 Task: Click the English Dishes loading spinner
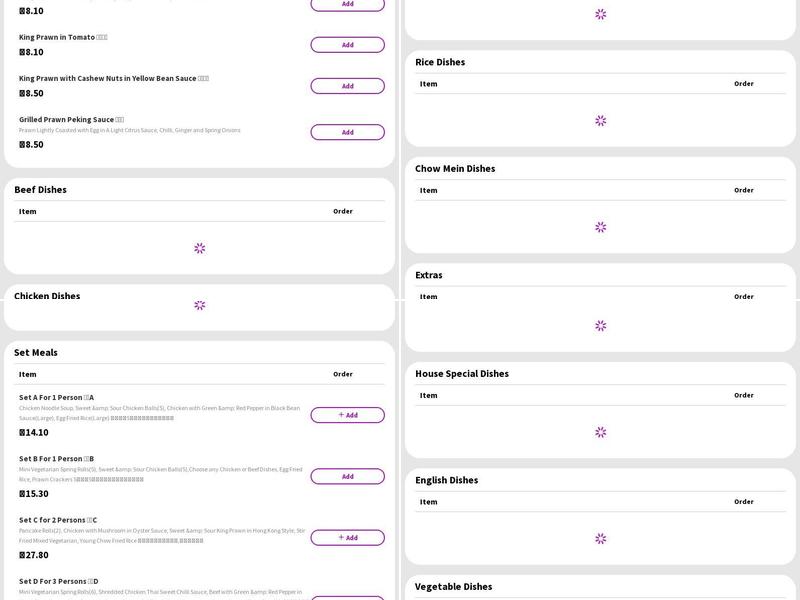click(600, 538)
